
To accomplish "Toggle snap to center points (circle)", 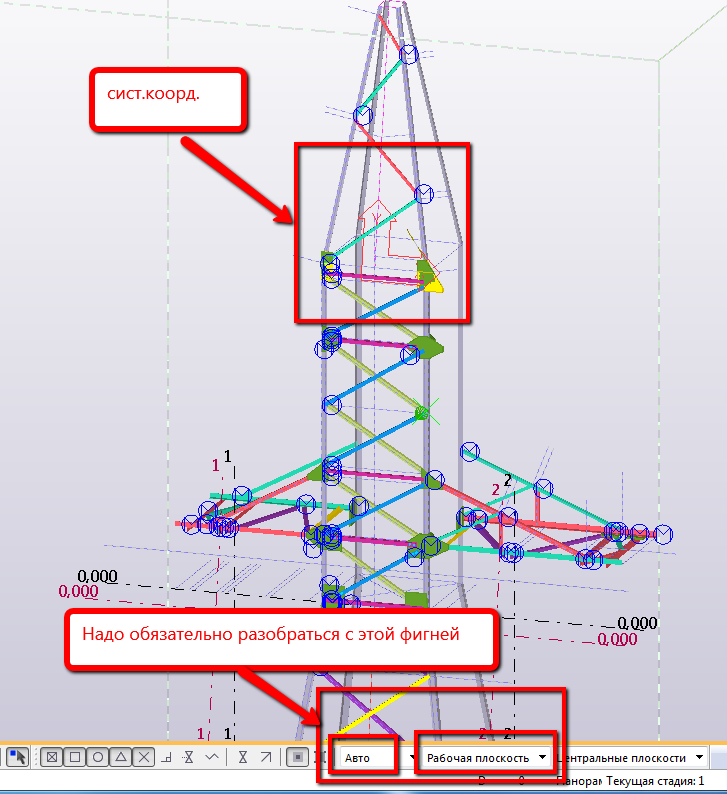I will click(98, 758).
